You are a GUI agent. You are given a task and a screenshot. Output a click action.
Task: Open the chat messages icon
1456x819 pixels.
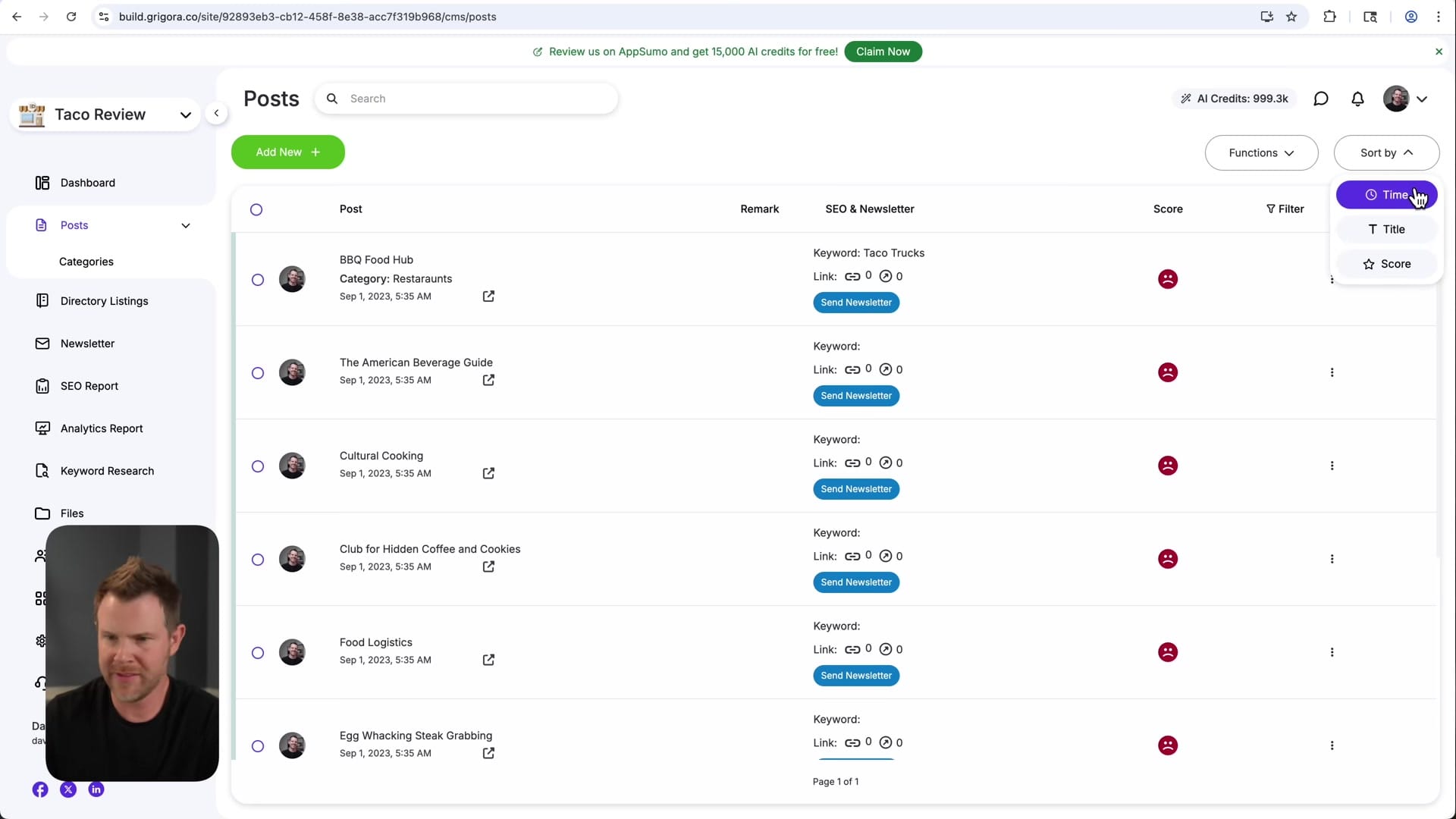(1320, 99)
